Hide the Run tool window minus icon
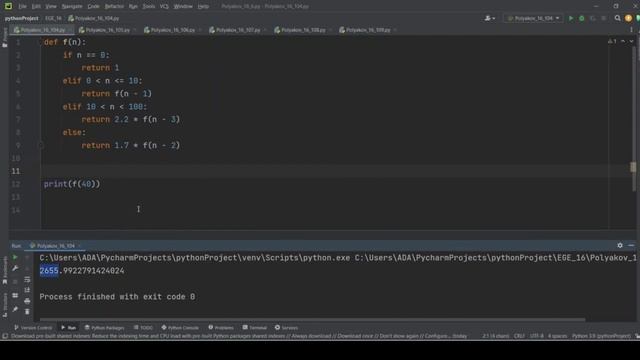The height and width of the screenshot is (360, 640). tap(631, 245)
